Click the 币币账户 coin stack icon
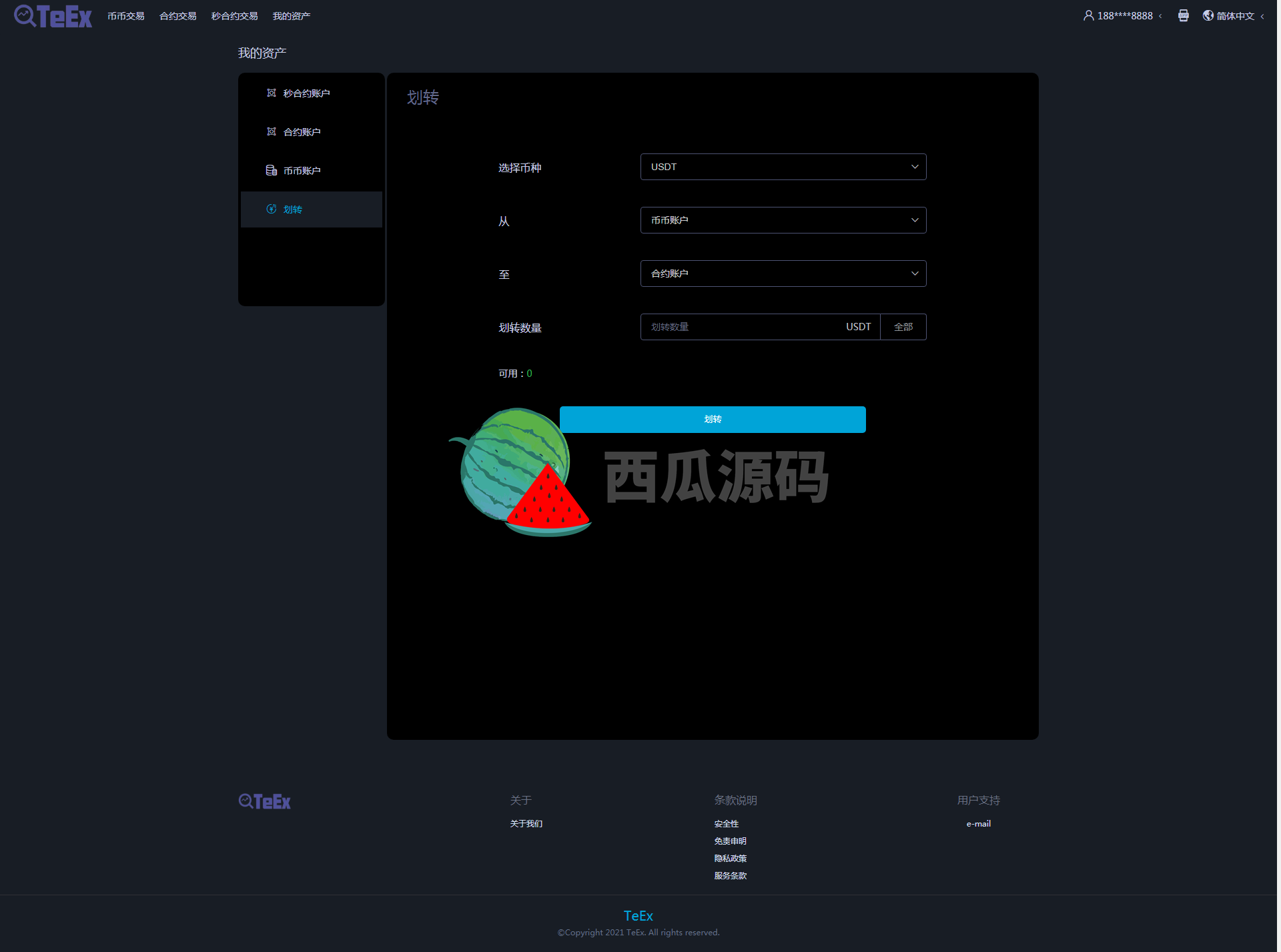Screen dimensions: 1281x952 tap(272, 170)
